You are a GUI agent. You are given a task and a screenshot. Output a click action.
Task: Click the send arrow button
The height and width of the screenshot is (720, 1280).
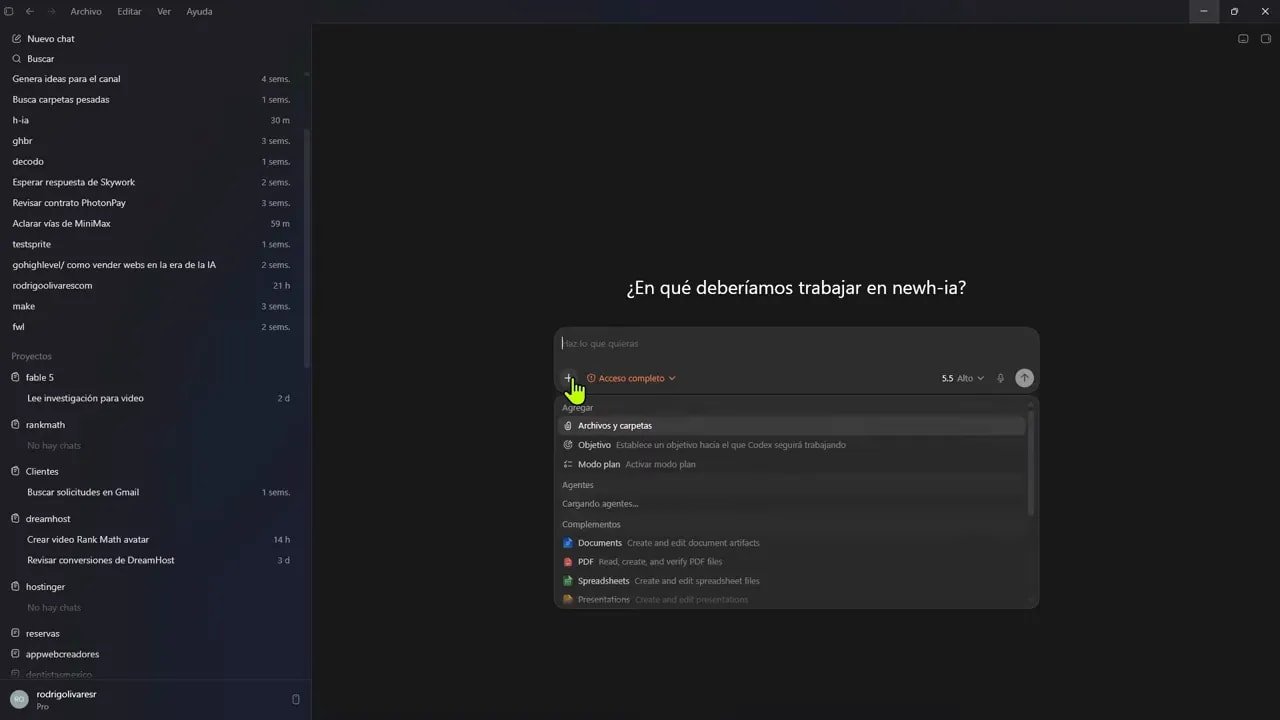(x=1024, y=378)
